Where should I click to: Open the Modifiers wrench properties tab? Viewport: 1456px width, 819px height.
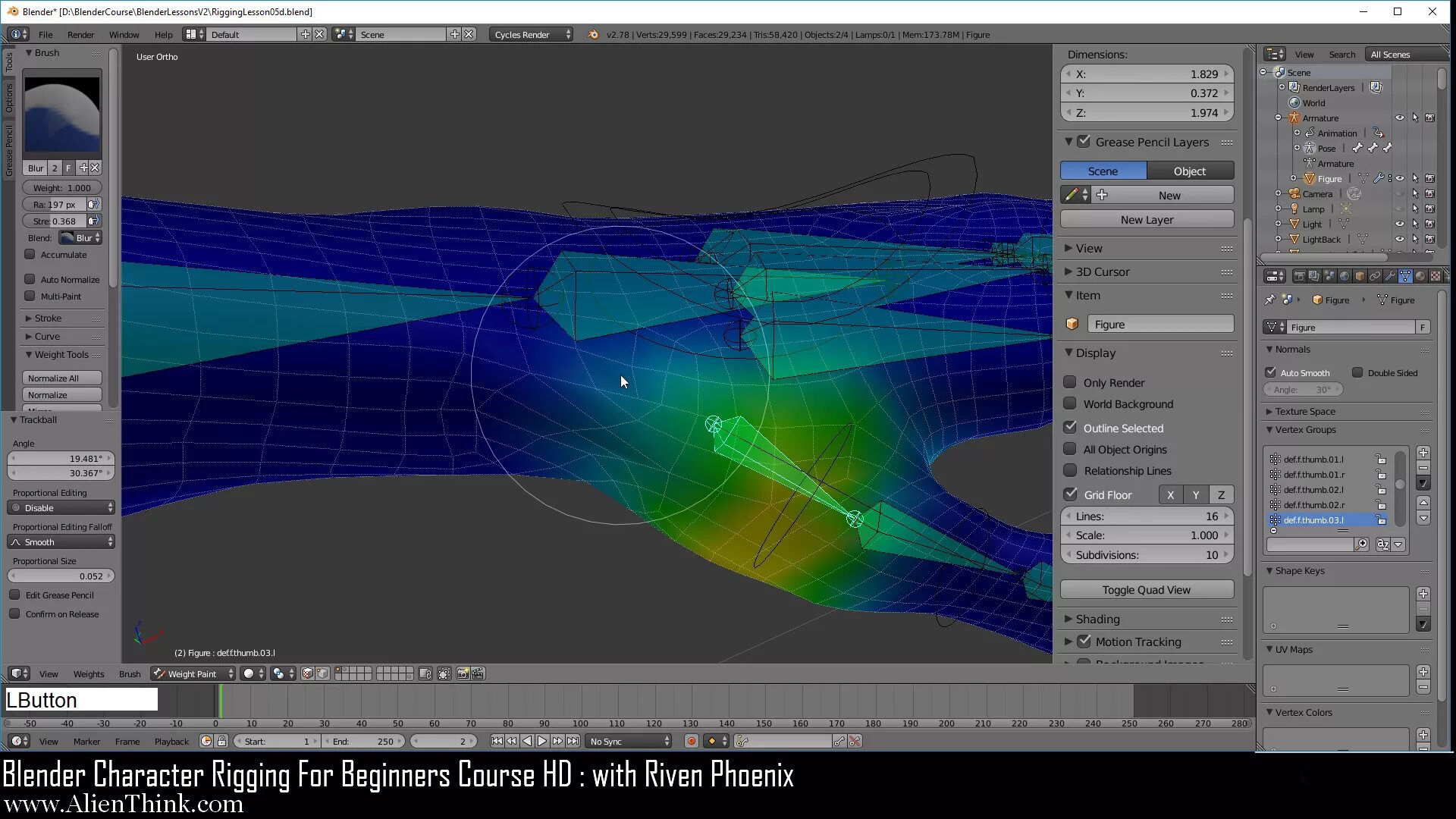[1390, 276]
